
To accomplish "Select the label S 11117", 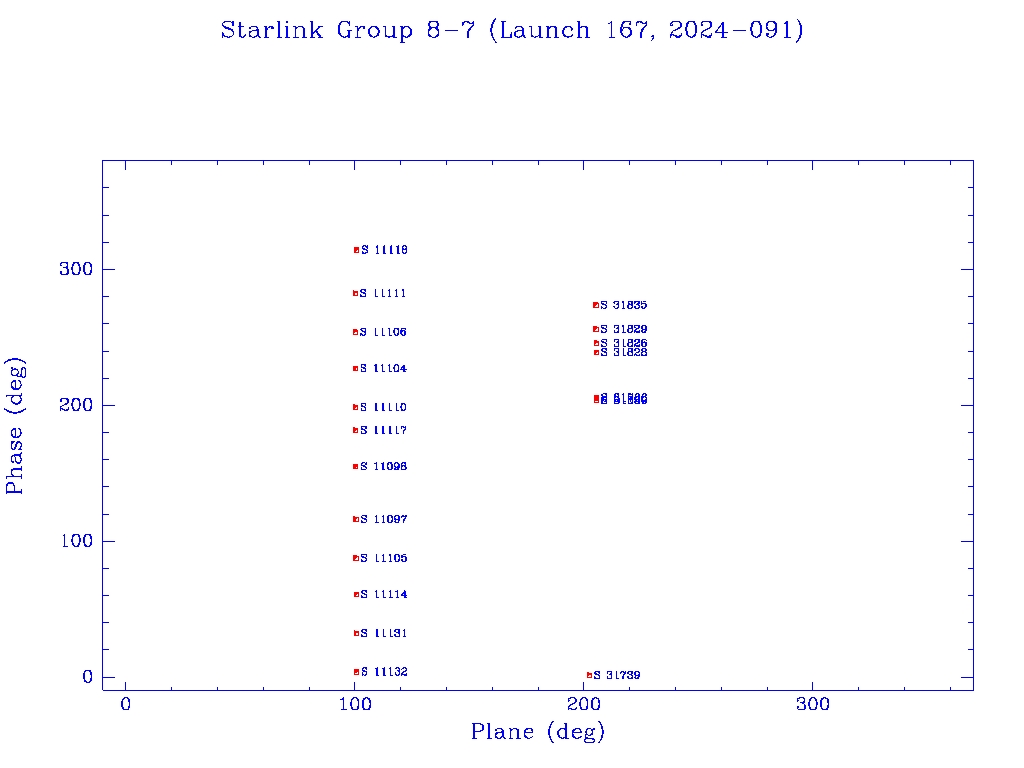I will (383, 430).
